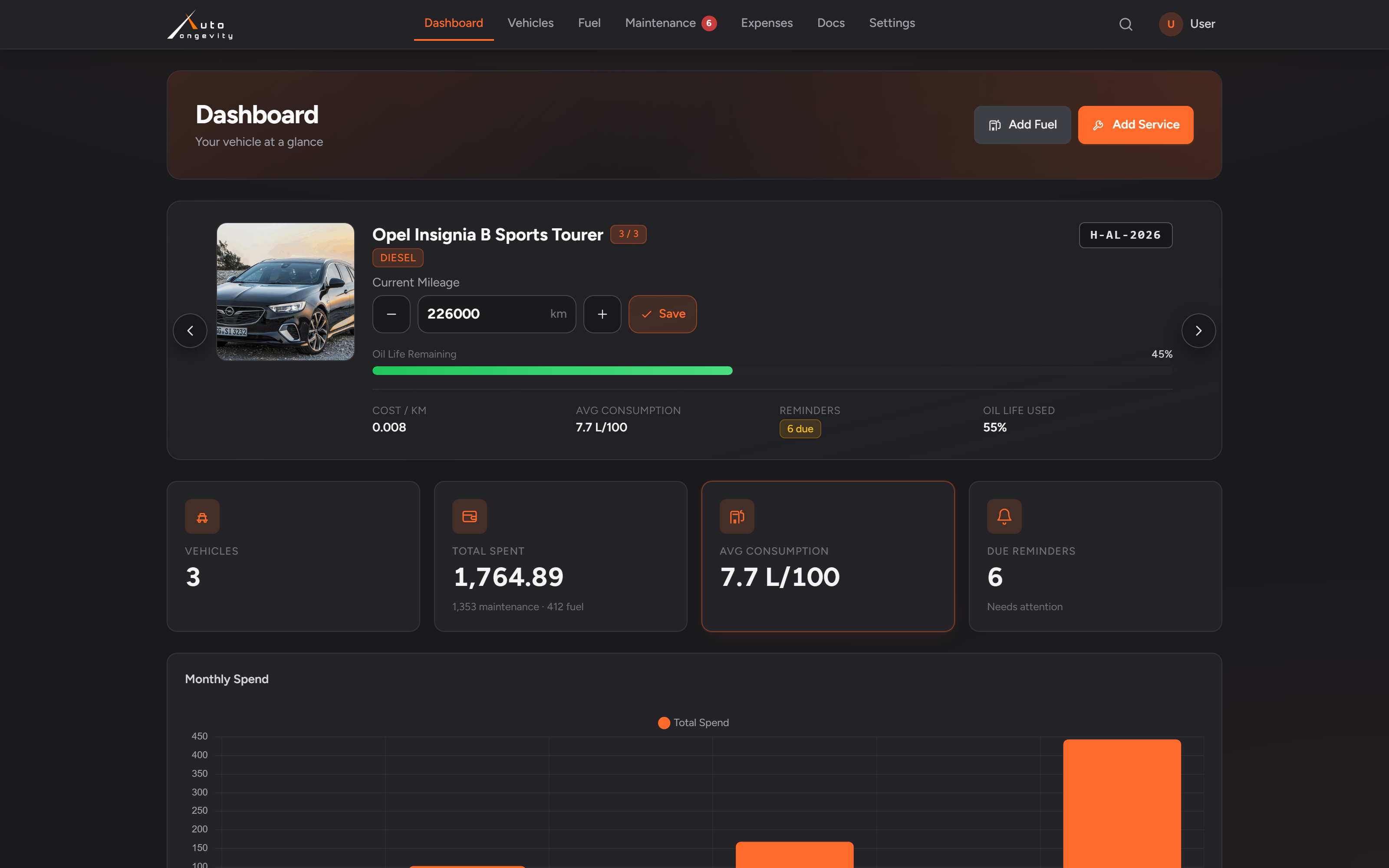Click the orange U user avatar

[1170, 24]
